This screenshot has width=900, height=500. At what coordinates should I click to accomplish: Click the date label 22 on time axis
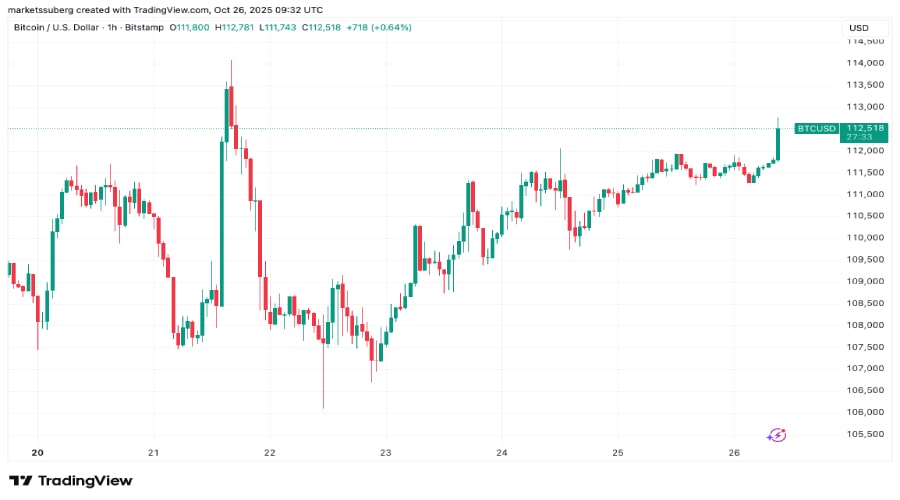(x=270, y=453)
